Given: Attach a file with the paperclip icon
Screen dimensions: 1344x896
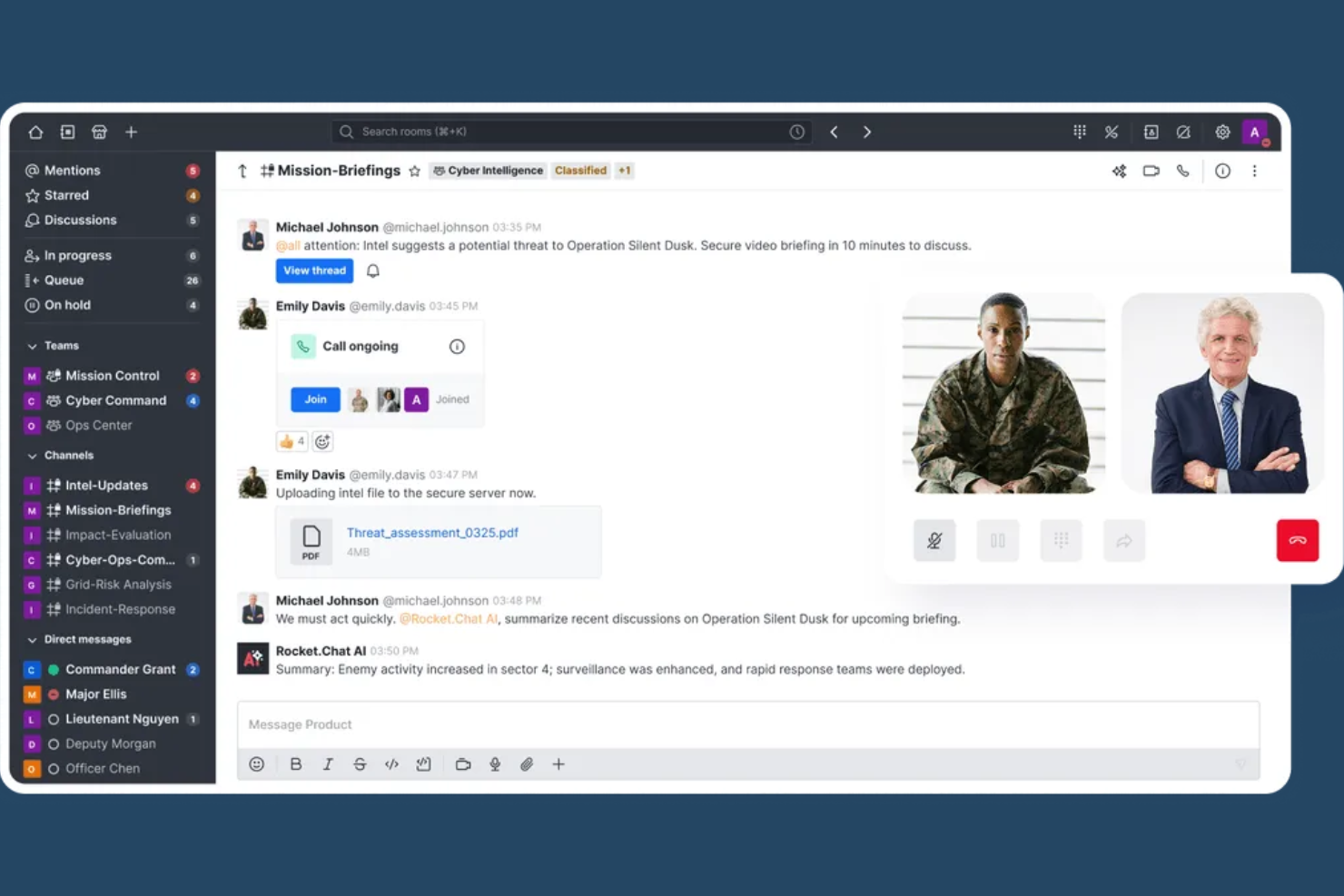Looking at the screenshot, I should 527,764.
